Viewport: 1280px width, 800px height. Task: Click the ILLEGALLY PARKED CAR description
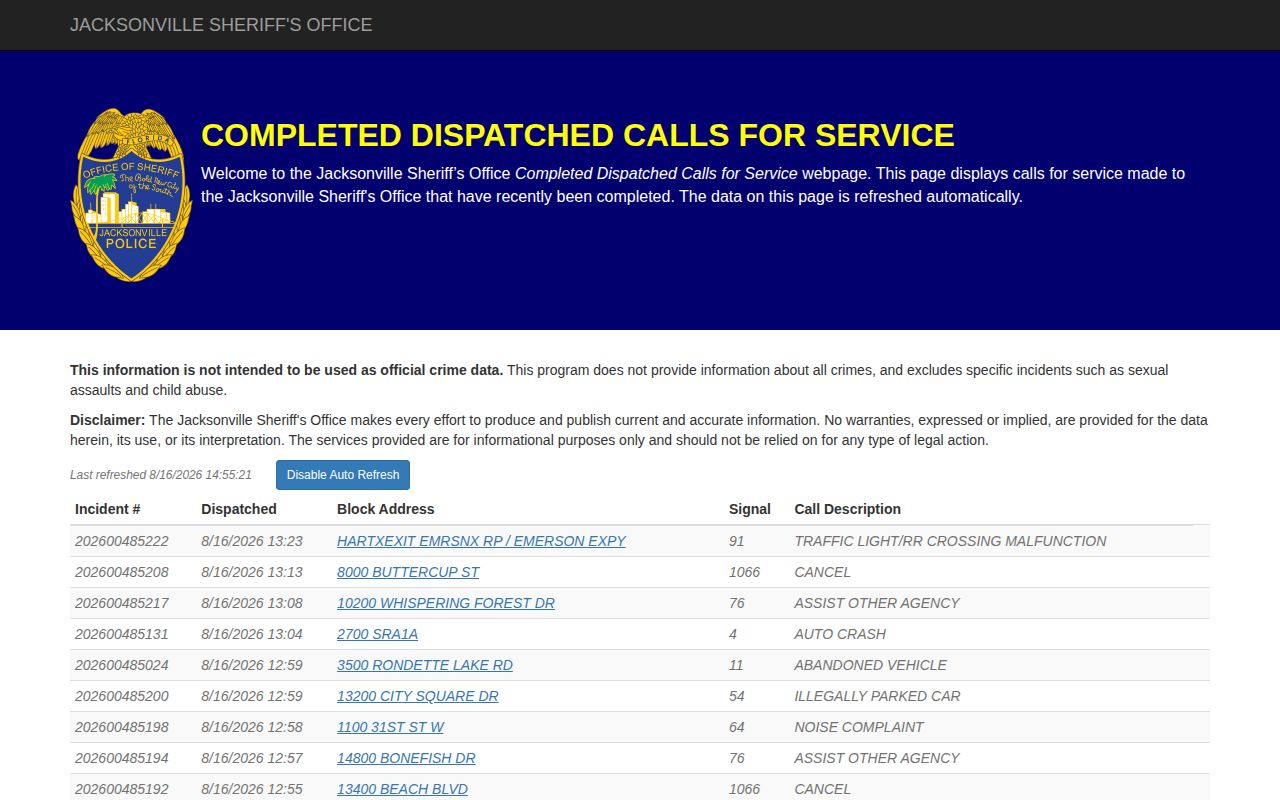tap(877, 696)
